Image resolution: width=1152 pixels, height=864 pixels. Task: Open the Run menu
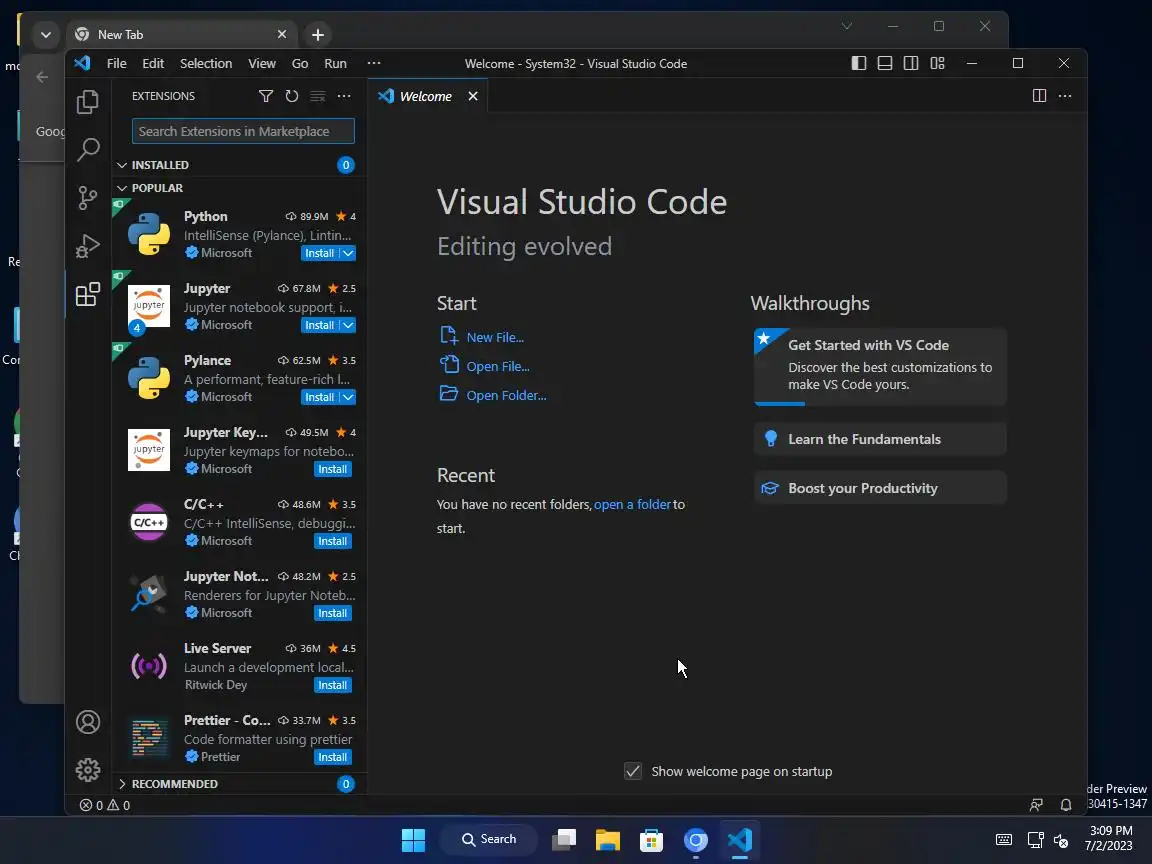335,63
